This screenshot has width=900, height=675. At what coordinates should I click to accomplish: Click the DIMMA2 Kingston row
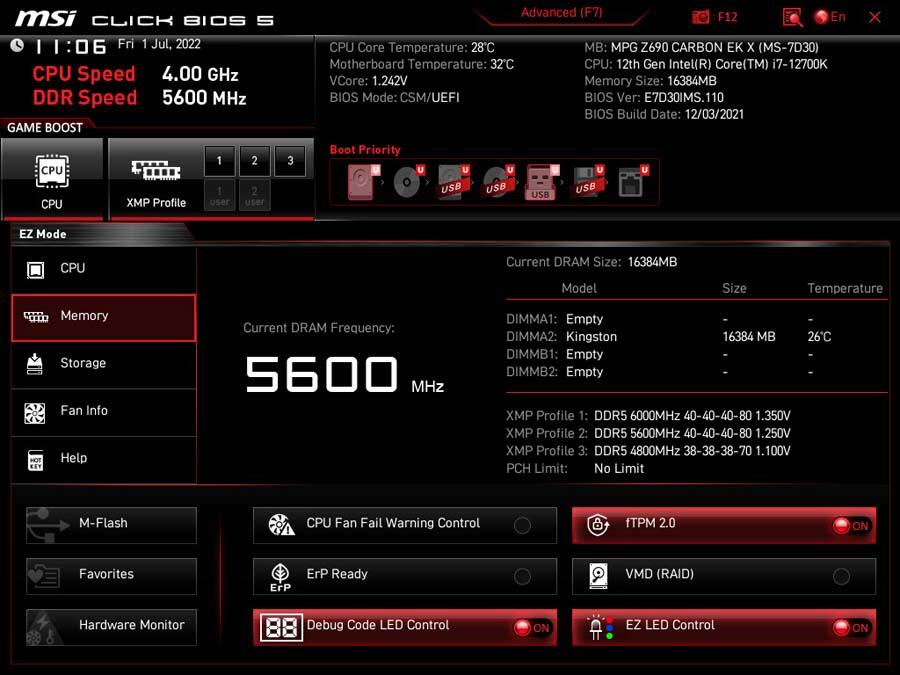[669, 337]
